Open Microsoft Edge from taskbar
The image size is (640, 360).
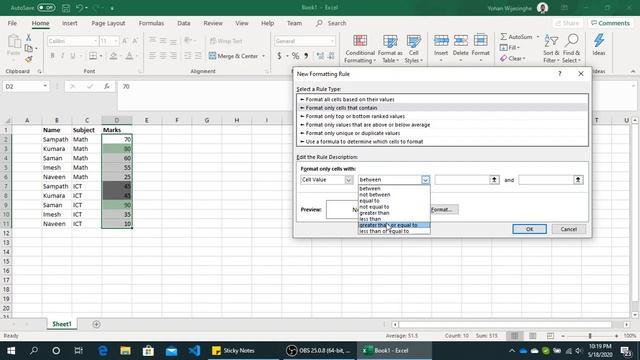click(103, 350)
